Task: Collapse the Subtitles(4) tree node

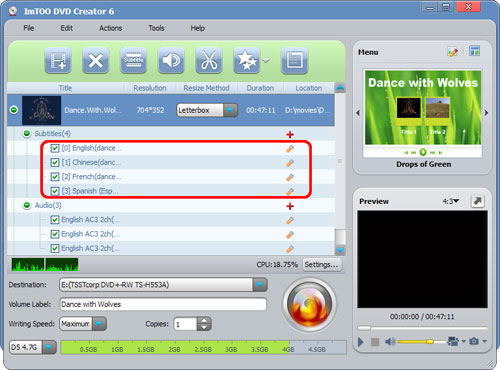Action: [27, 134]
